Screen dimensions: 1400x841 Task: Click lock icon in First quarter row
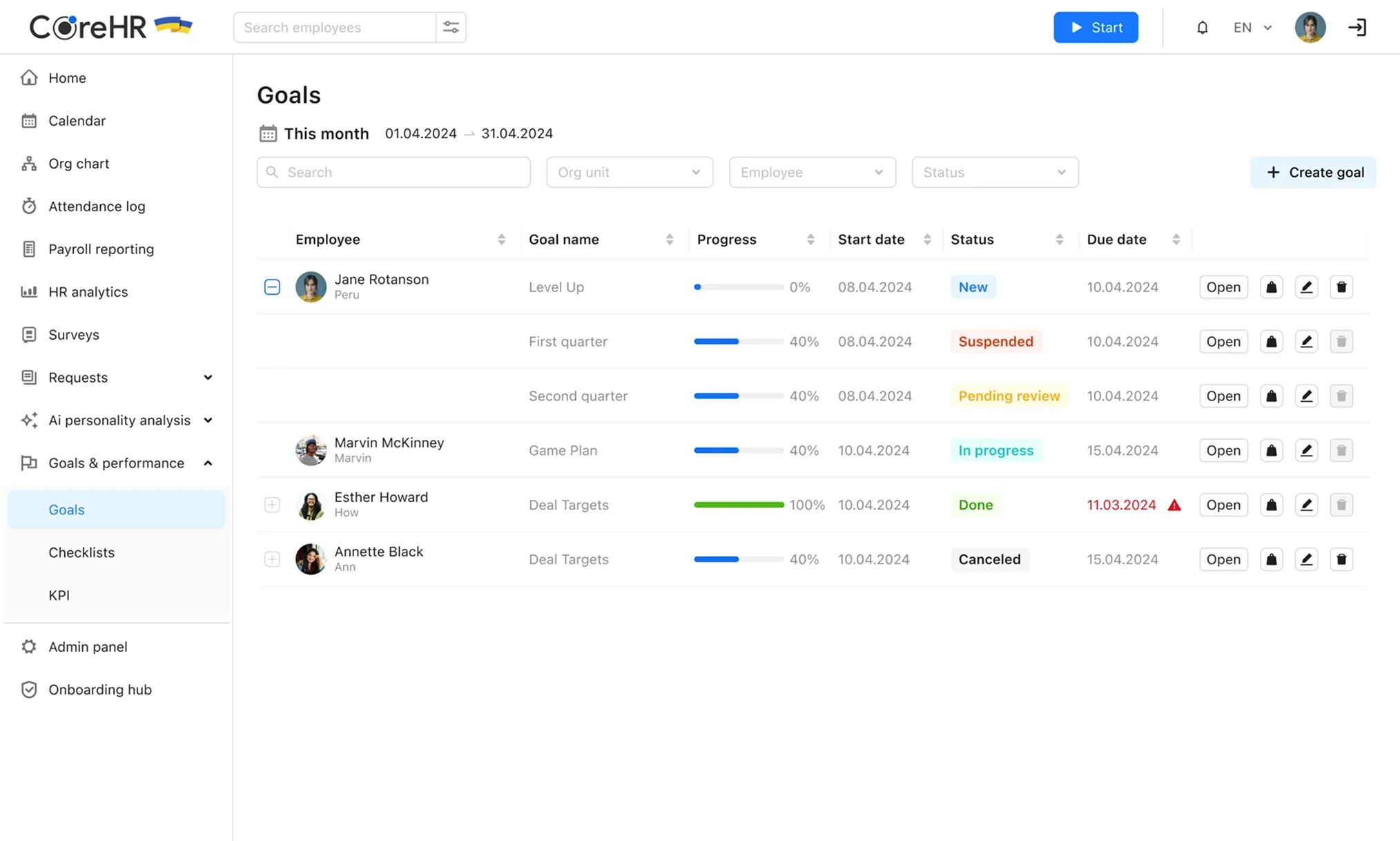pos(1271,342)
